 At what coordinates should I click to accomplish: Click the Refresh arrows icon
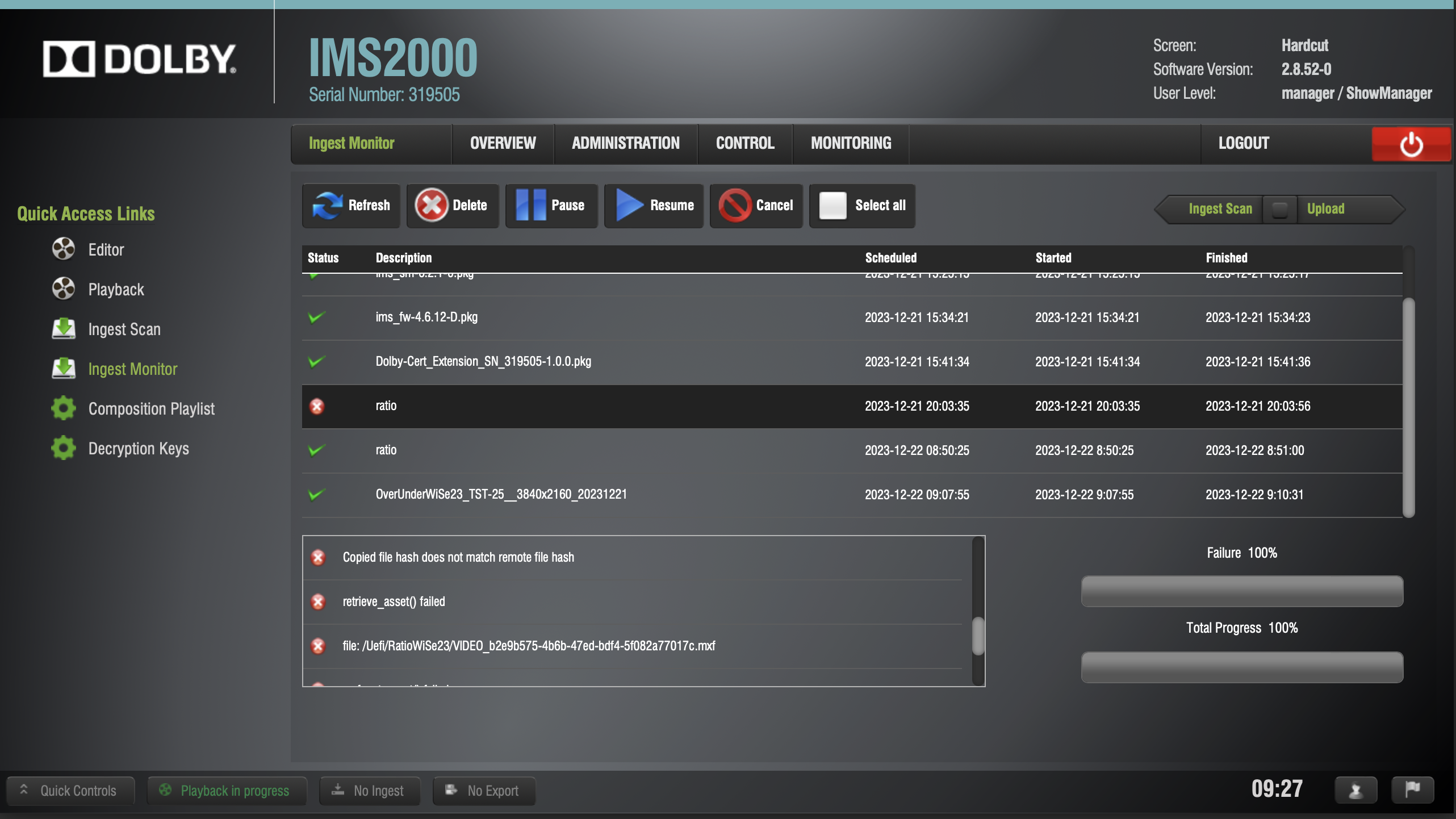[327, 206]
